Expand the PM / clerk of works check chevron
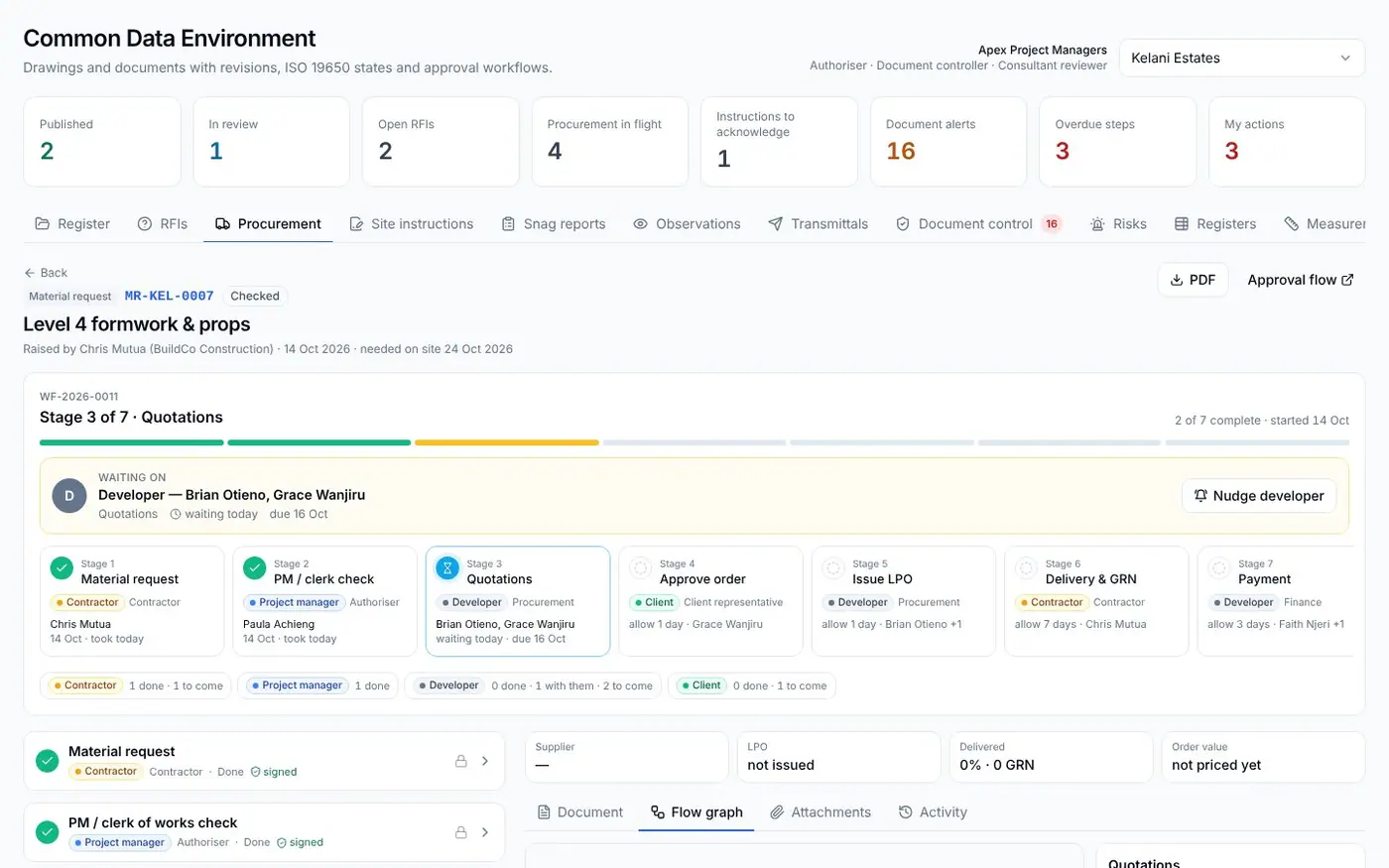The width and height of the screenshot is (1389, 868). [x=485, y=832]
